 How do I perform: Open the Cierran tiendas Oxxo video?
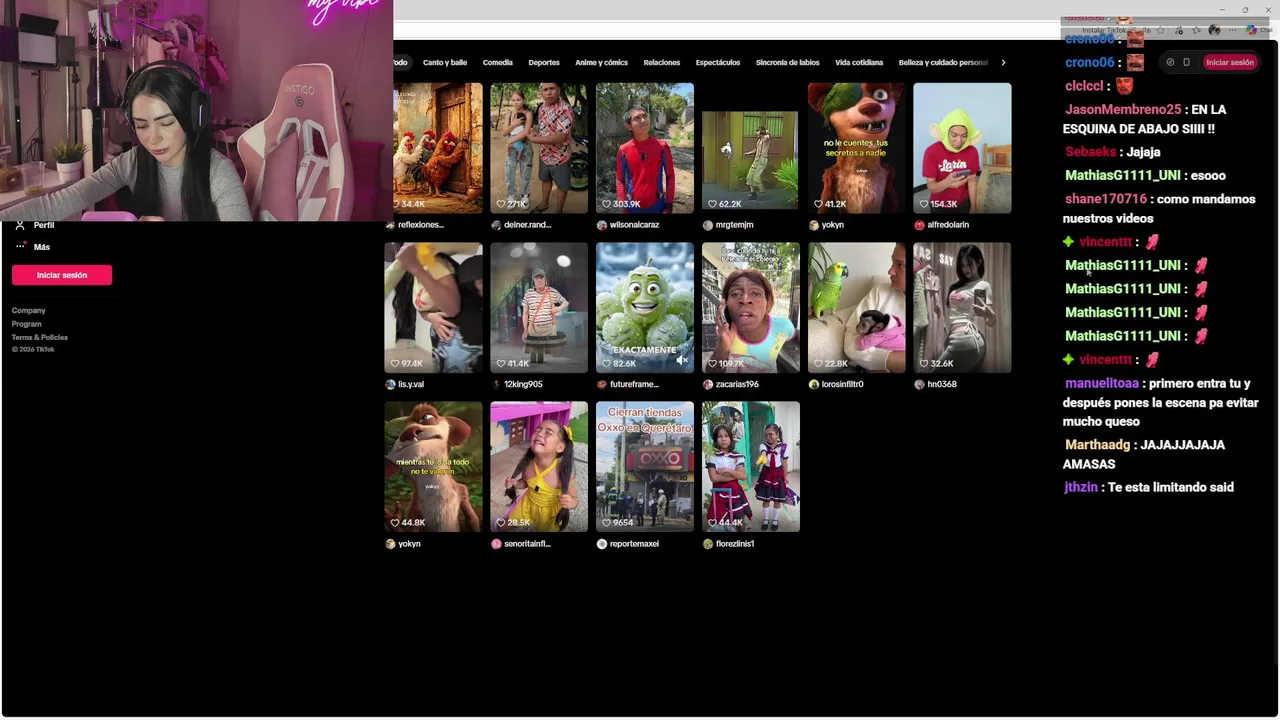644,467
